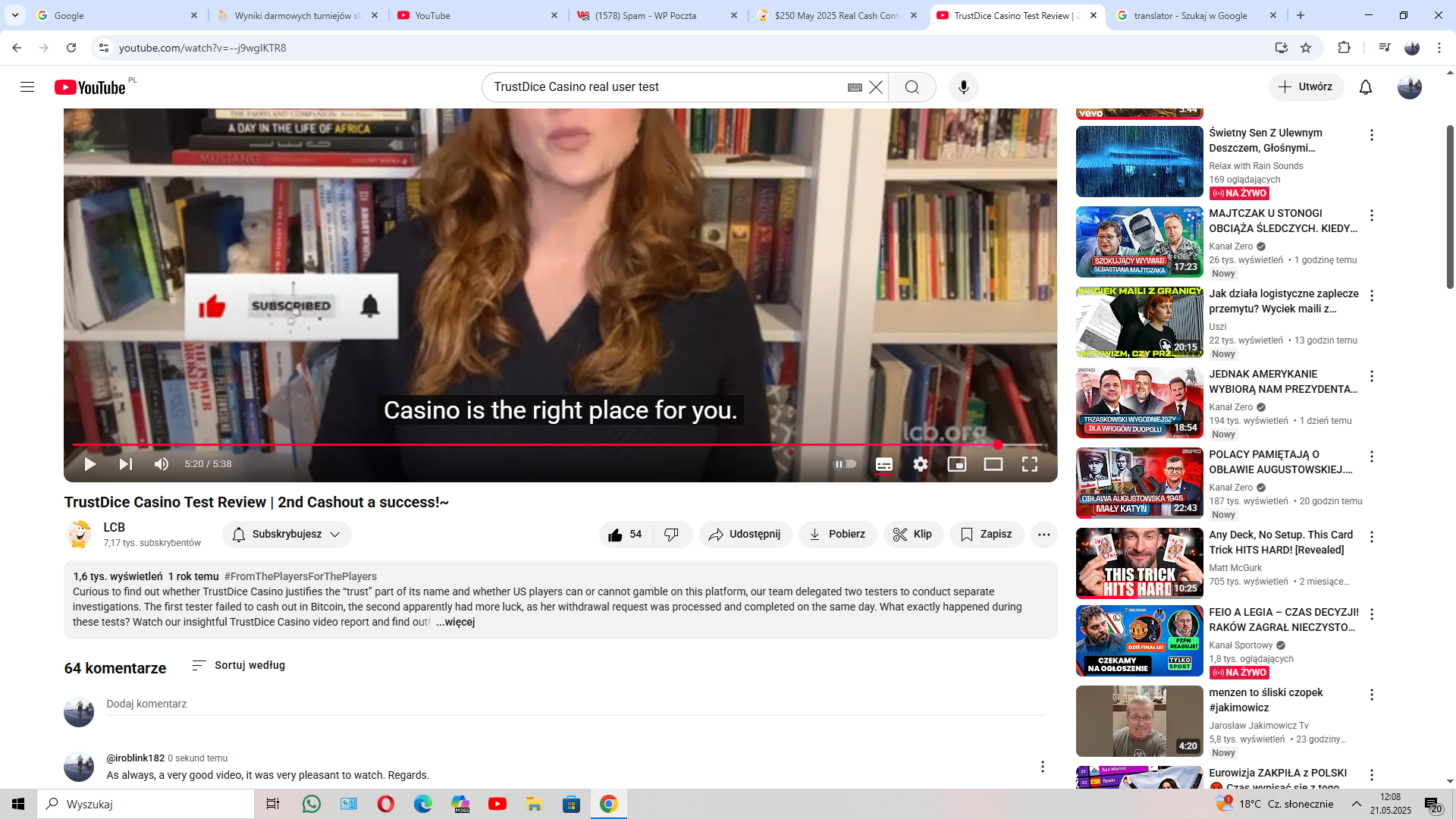Expand the Subskrybujesz subscription dropdown
This screenshot has height=819, width=1456.
(287, 535)
